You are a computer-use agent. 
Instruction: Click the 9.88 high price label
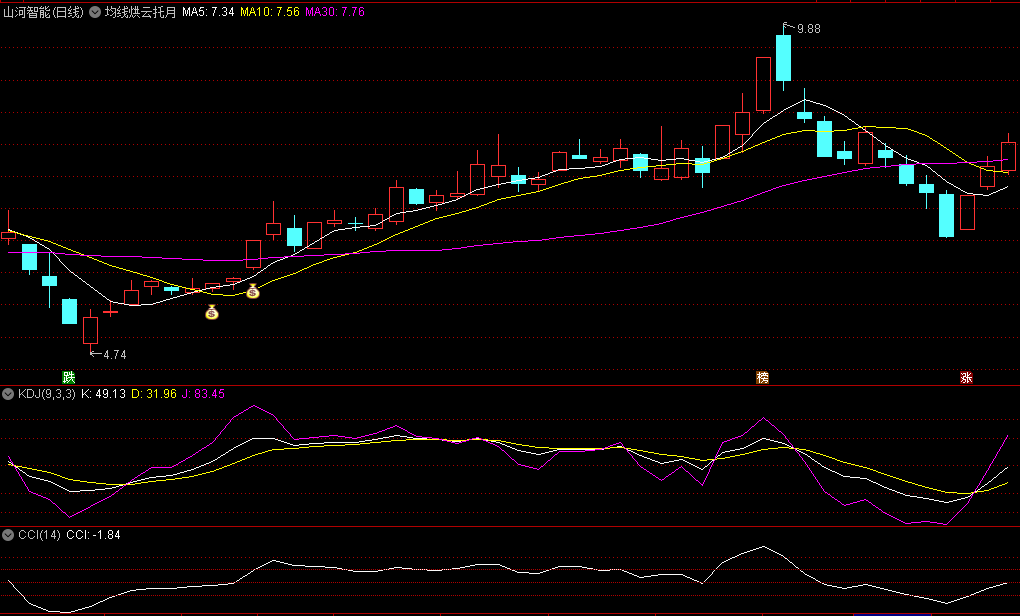(x=808, y=29)
